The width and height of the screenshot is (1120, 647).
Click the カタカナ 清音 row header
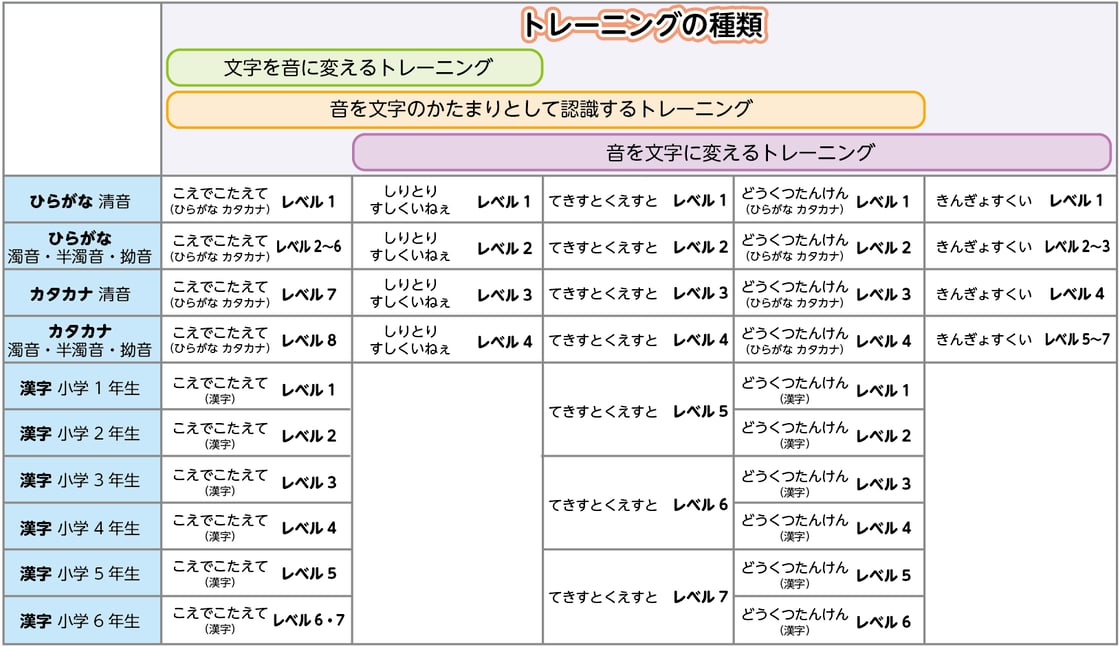pyautogui.click(x=82, y=294)
